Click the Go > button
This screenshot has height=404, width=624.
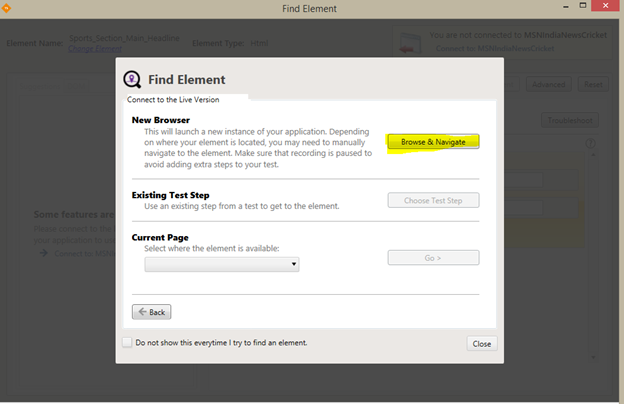pyautogui.click(x=433, y=258)
